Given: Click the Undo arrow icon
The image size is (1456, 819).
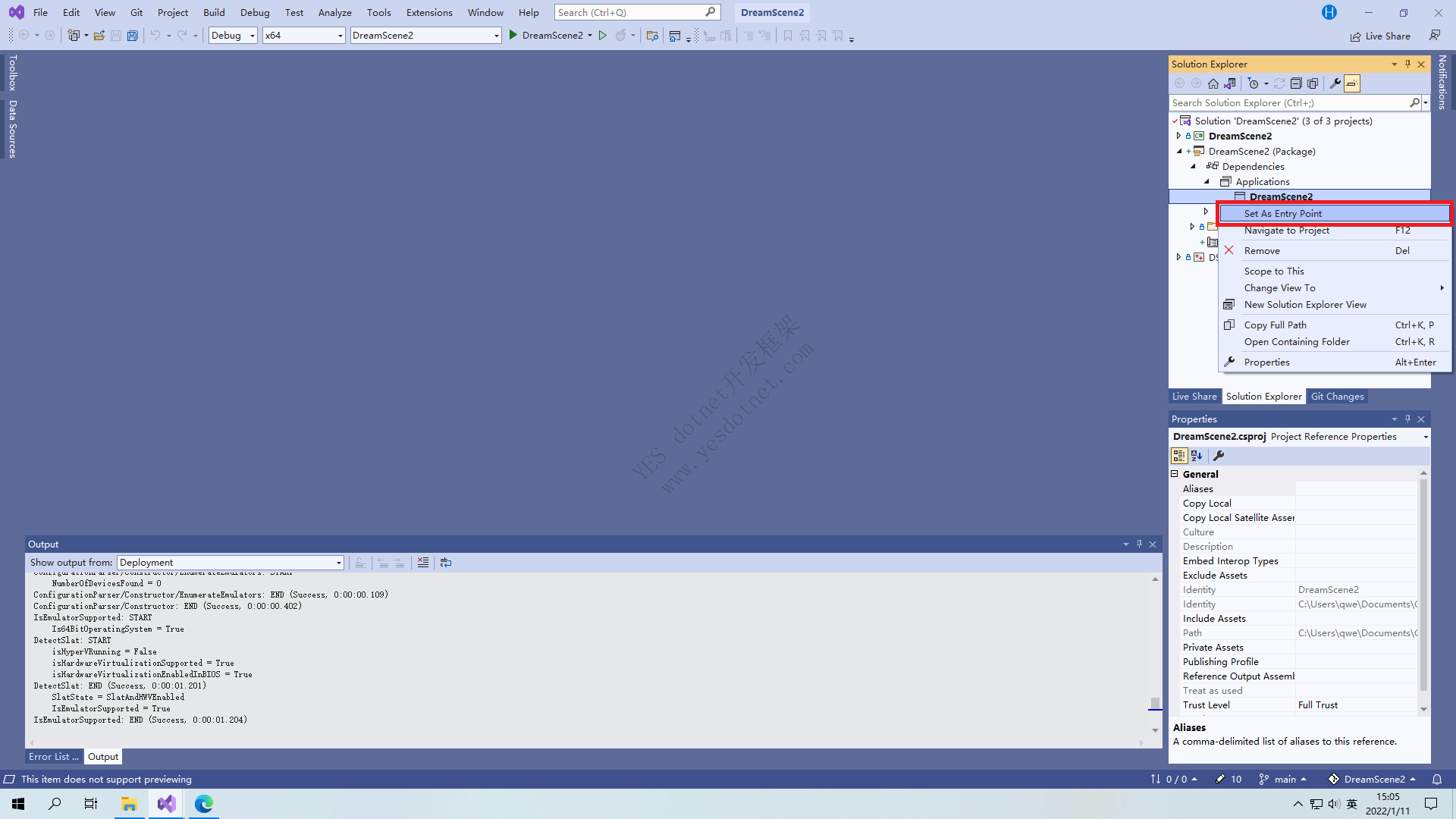Looking at the screenshot, I should click(x=155, y=36).
